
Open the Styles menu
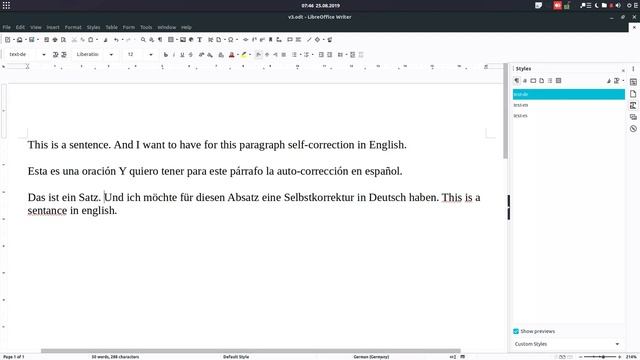[93, 27]
